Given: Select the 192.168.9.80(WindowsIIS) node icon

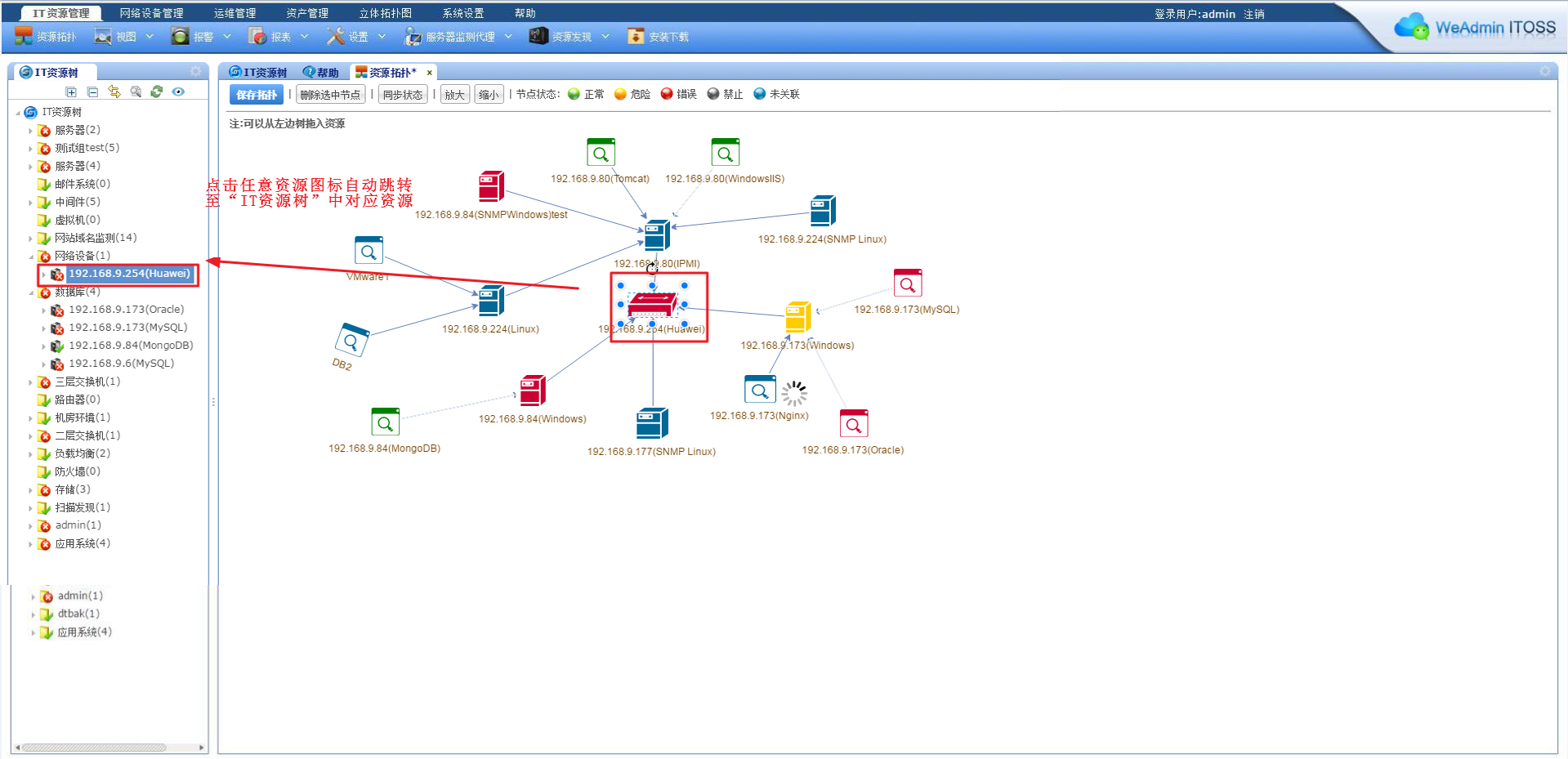Looking at the screenshot, I should click(725, 153).
